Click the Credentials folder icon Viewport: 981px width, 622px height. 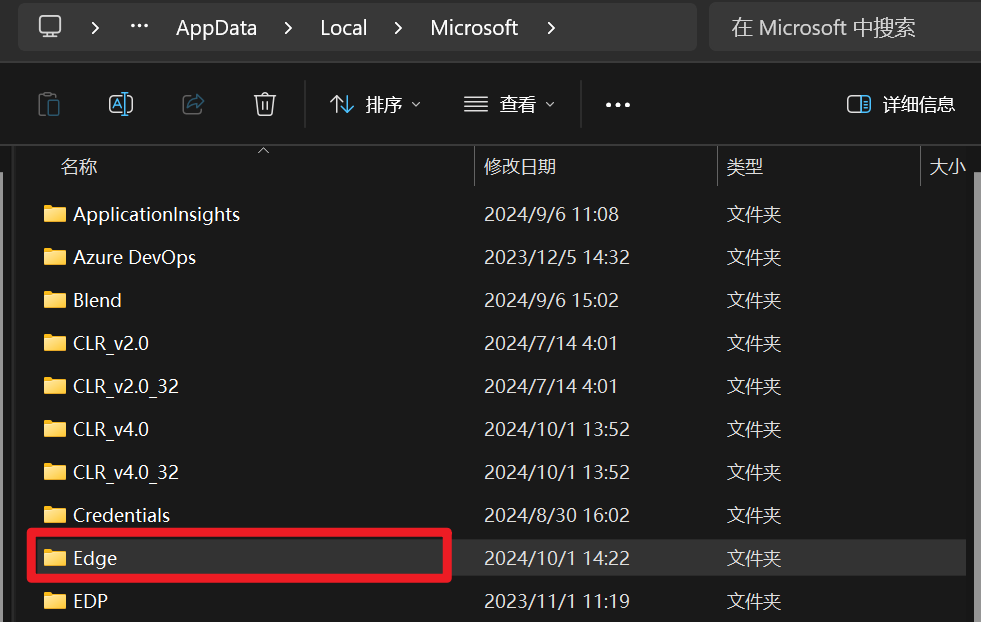(x=55, y=515)
